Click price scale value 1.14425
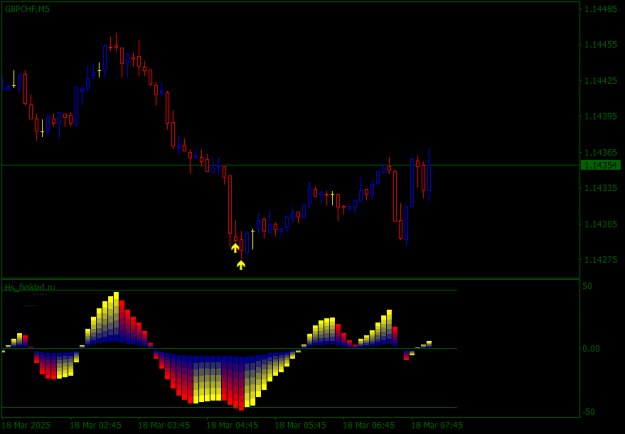Screen dimensions: 625x434 point(600,81)
